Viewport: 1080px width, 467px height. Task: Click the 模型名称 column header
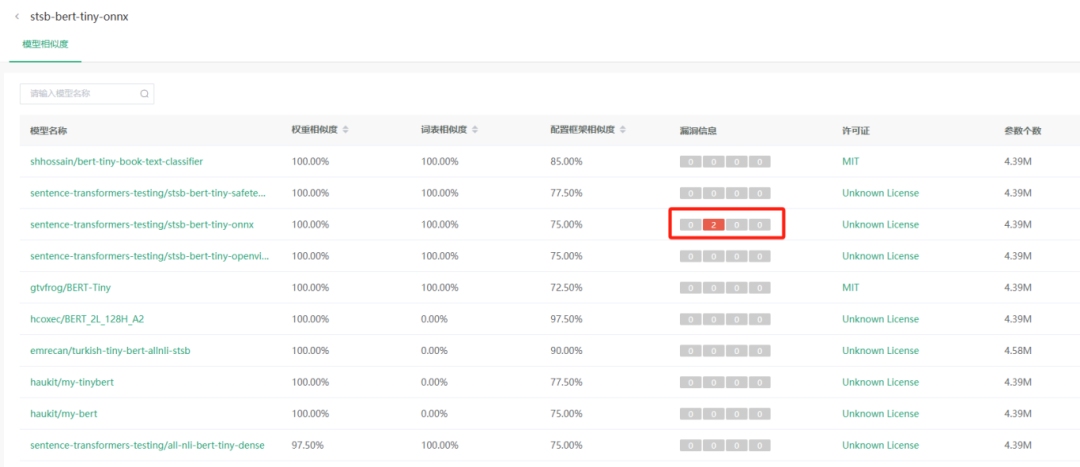tap(48, 130)
